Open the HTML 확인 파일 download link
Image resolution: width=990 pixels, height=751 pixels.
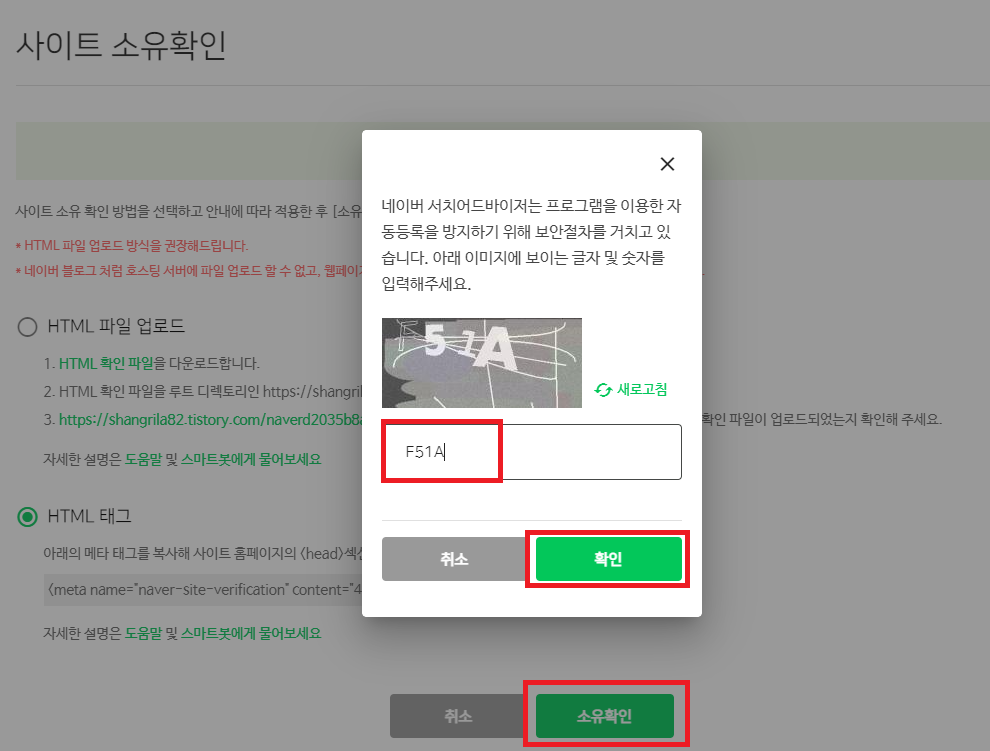[x=106, y=364]
